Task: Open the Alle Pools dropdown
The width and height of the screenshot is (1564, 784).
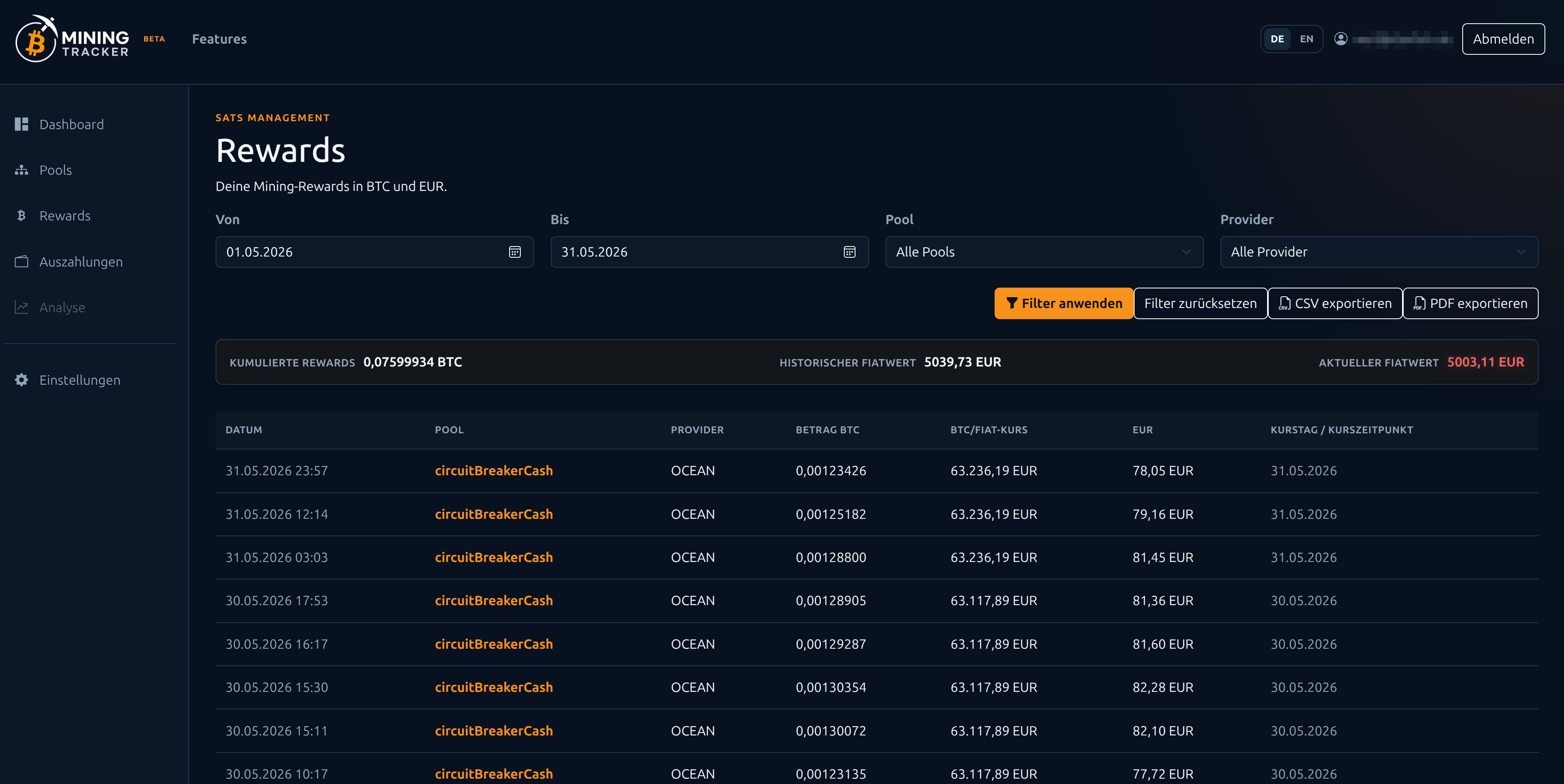Action: tap(1044, 252)
